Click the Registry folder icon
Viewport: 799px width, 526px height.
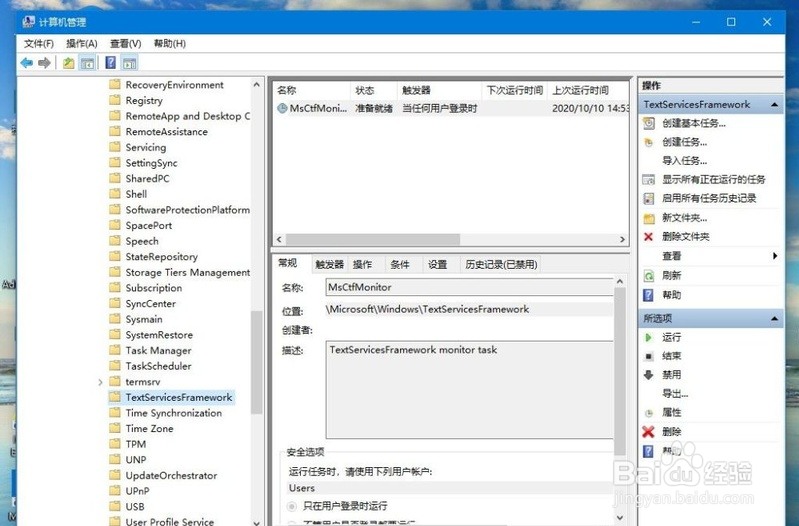(x=115, y=100)
